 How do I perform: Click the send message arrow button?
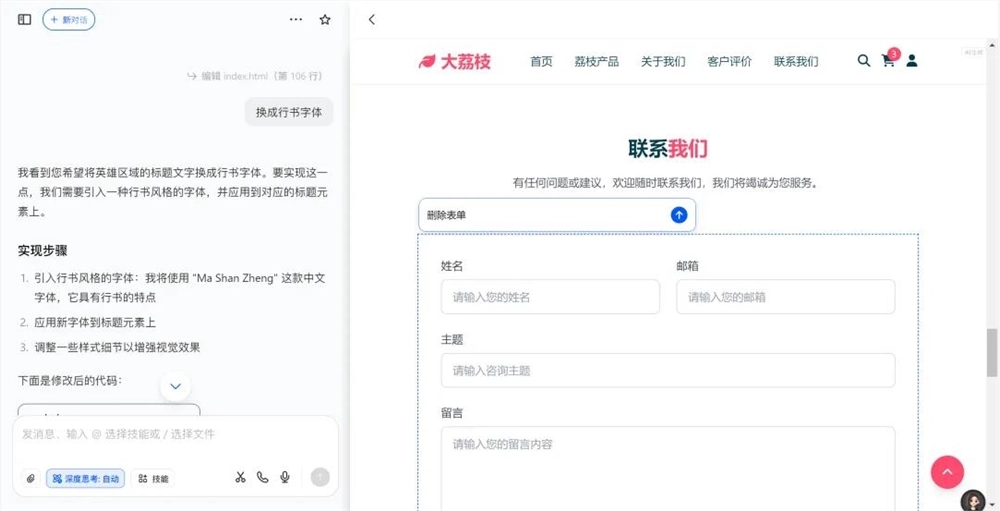click(x=320, y=477)
